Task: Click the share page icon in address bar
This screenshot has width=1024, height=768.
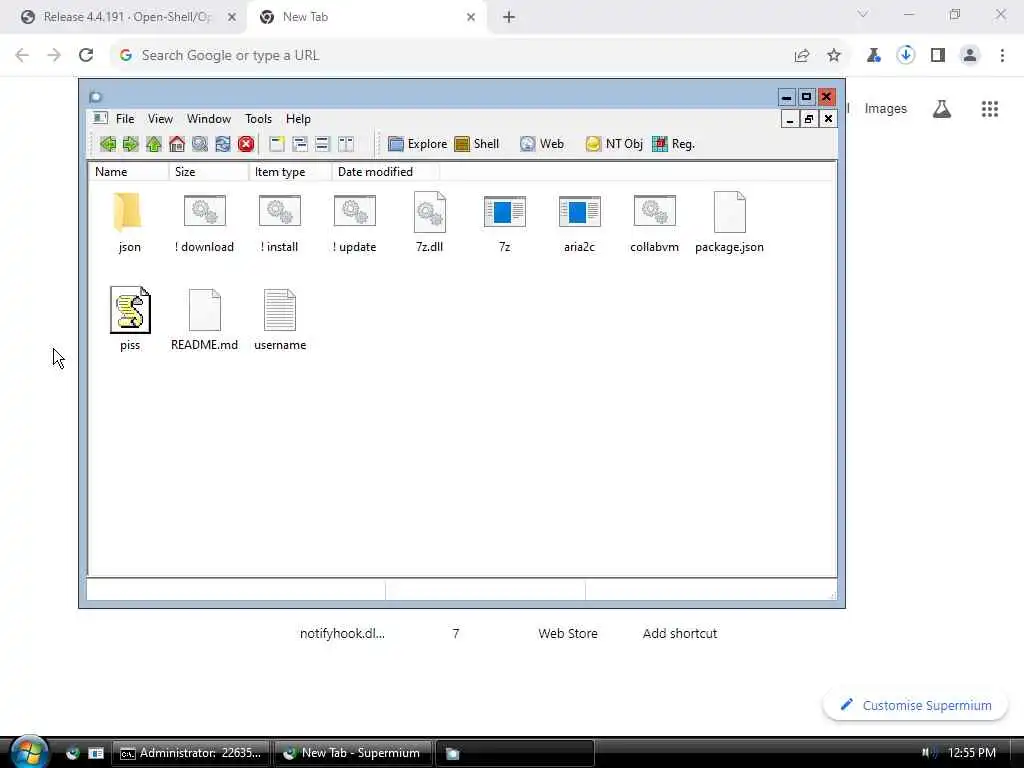Action: (802, 56)
